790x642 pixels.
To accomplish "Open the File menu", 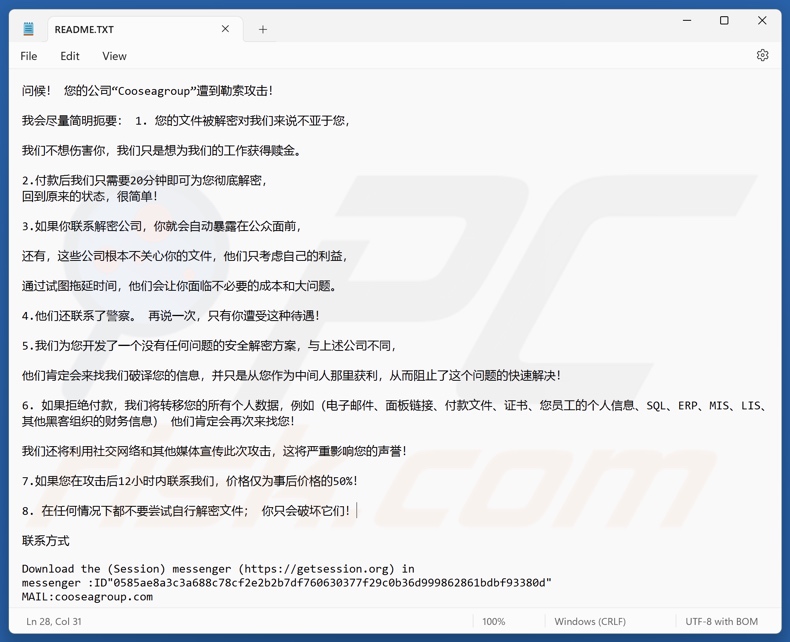I will pos(29,56).
